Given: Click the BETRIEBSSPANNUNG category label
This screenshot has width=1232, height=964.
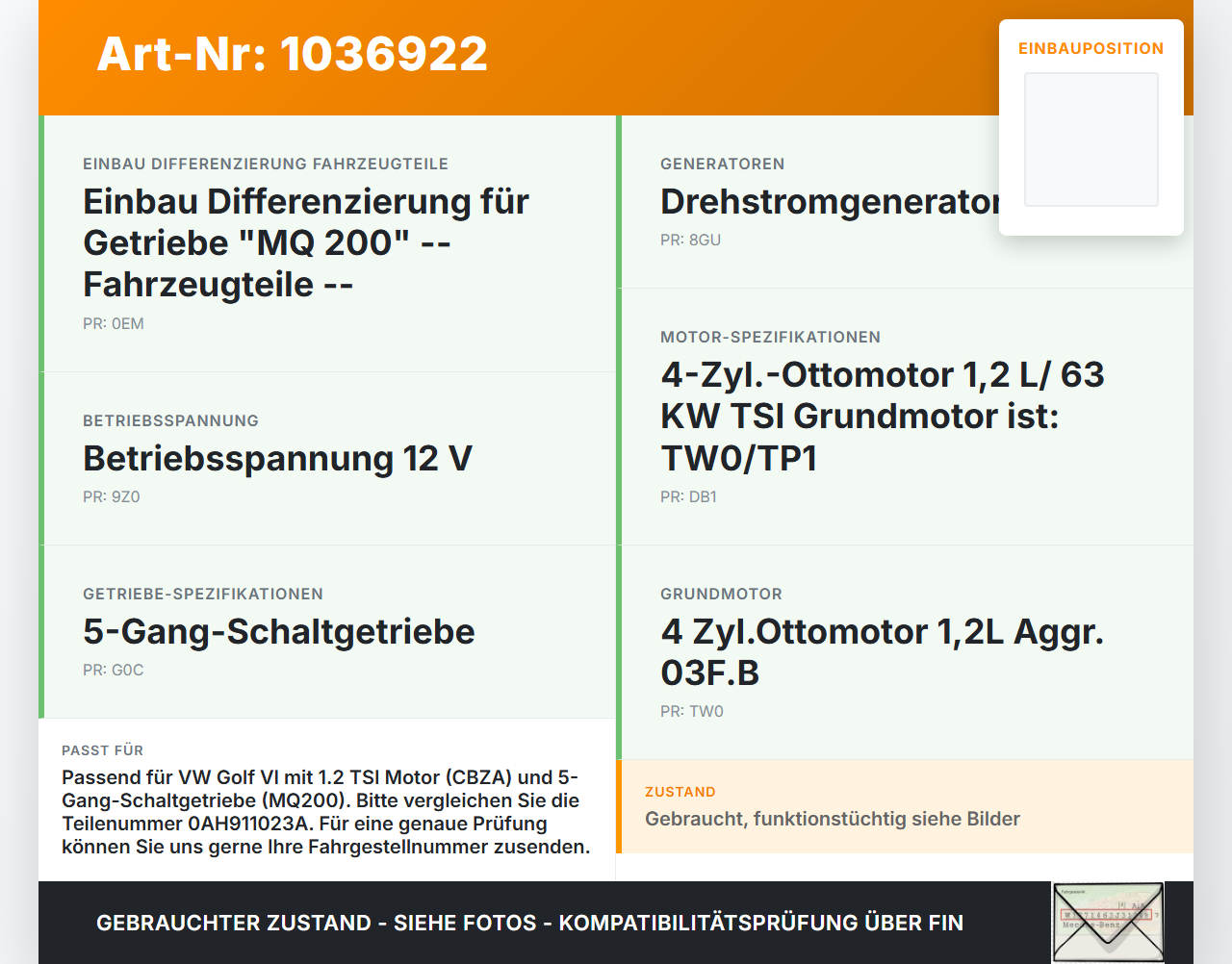Looking at the screenshot, I should click(x=170, y=421).
